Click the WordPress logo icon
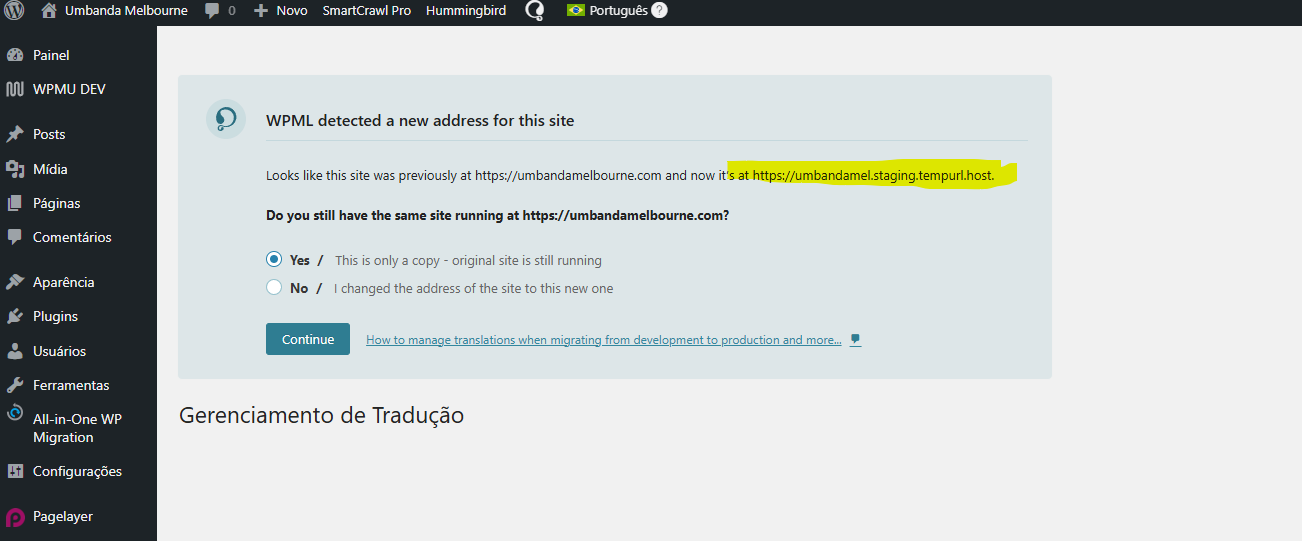The image size is (1302, 541). (x=15, y=11)
